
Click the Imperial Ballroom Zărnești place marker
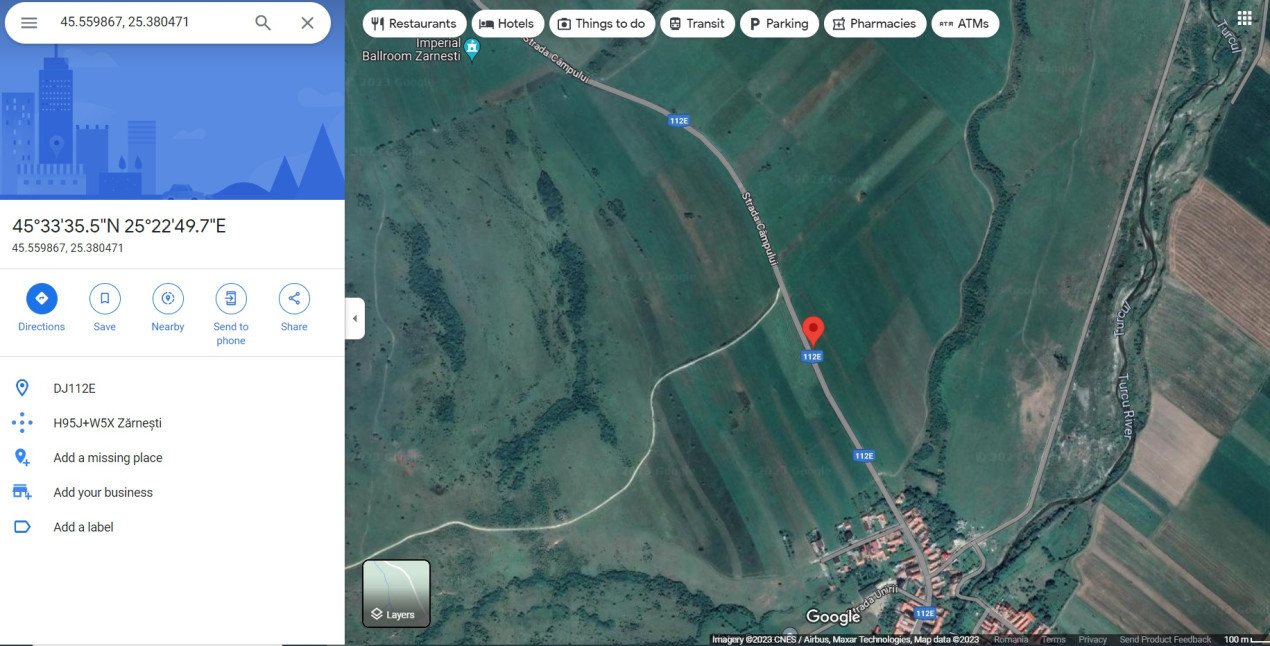[x=473, y=47]
